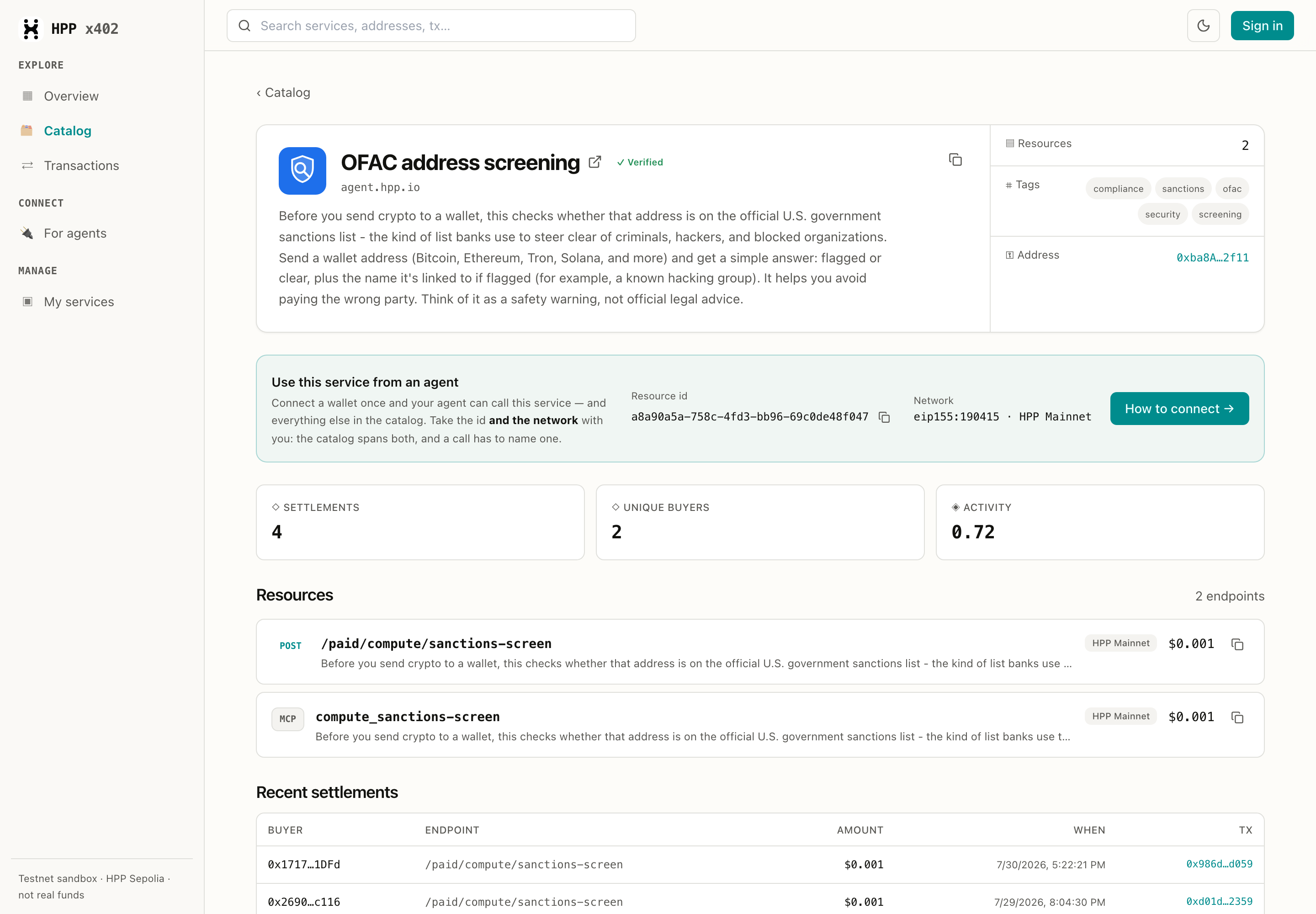
Task: Click the Address icon in side panel
Action: coord(1010,255)
